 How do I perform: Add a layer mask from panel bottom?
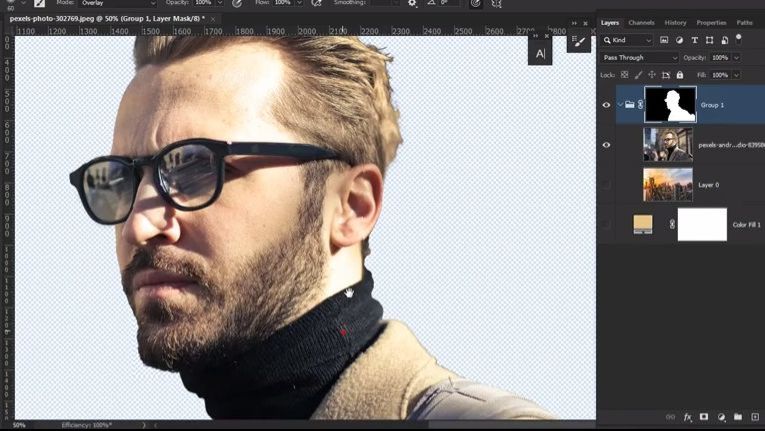click(704, 417)
